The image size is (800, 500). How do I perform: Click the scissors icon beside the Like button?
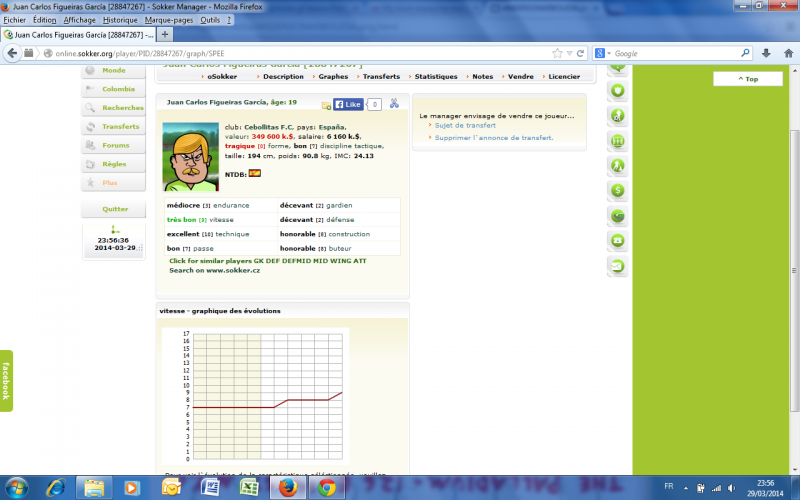(394, 103)
